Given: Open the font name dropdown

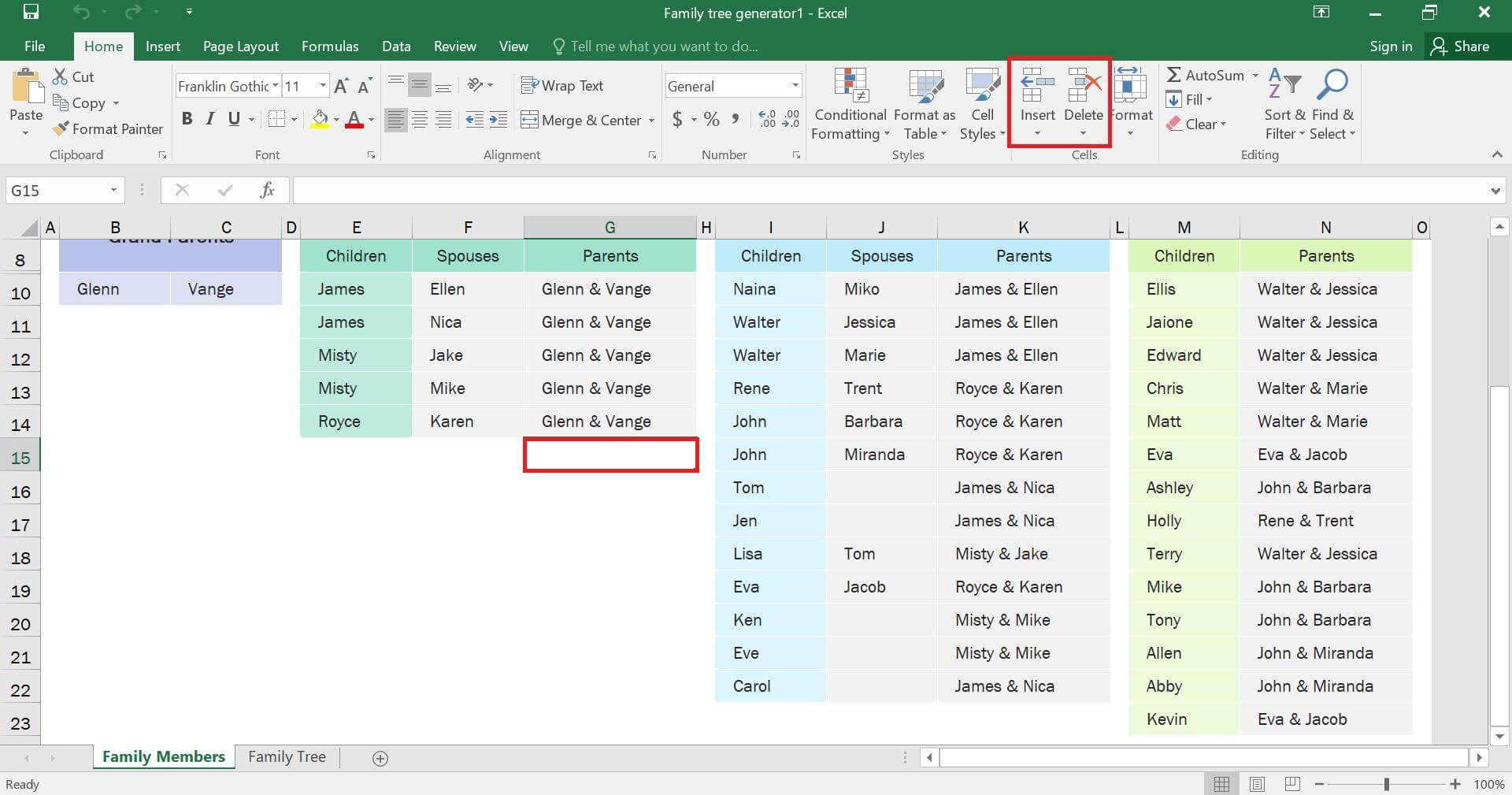Looking at the screenshot, I should click(276, 85).
